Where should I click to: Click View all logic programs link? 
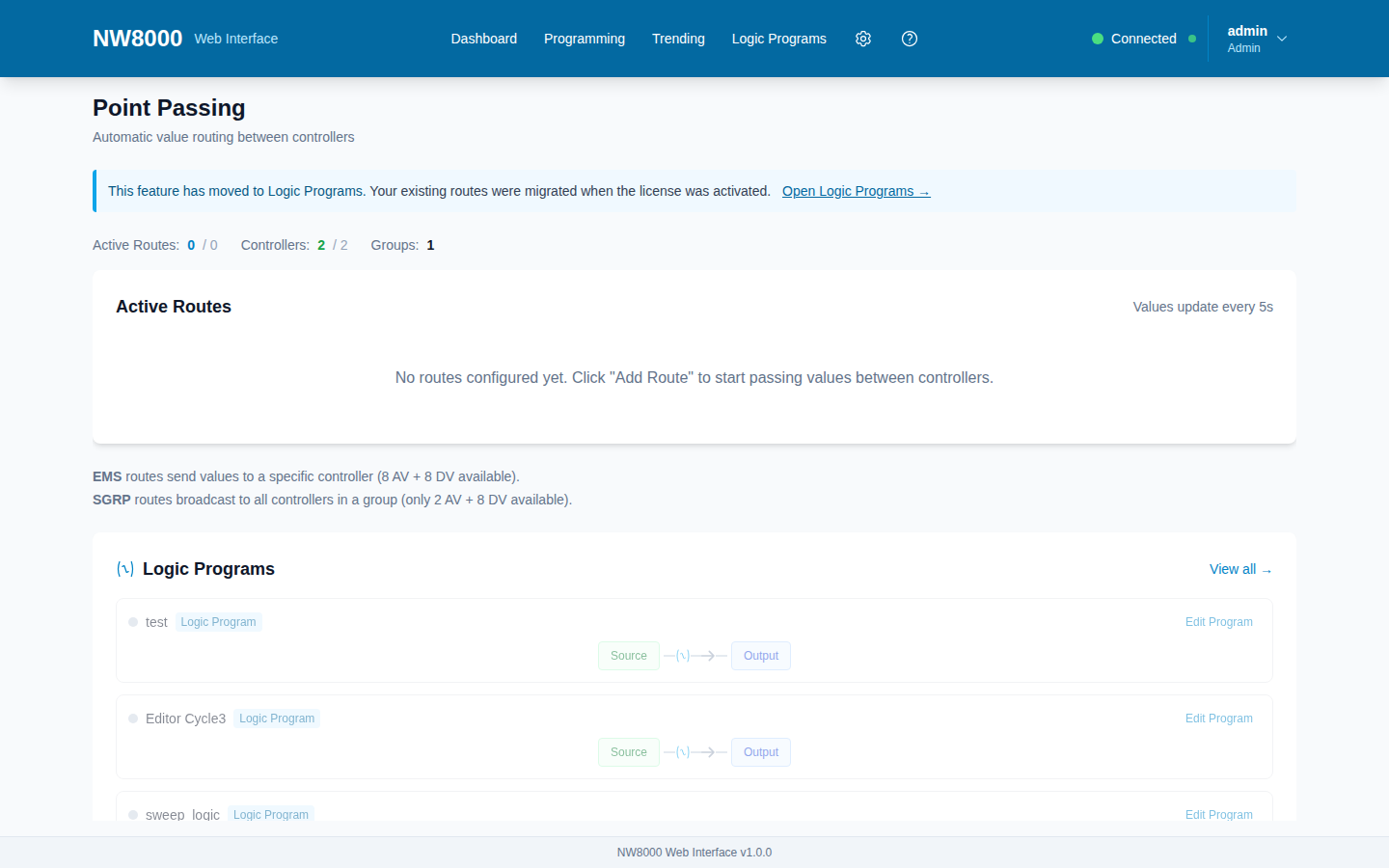[x=1240, y=569]
